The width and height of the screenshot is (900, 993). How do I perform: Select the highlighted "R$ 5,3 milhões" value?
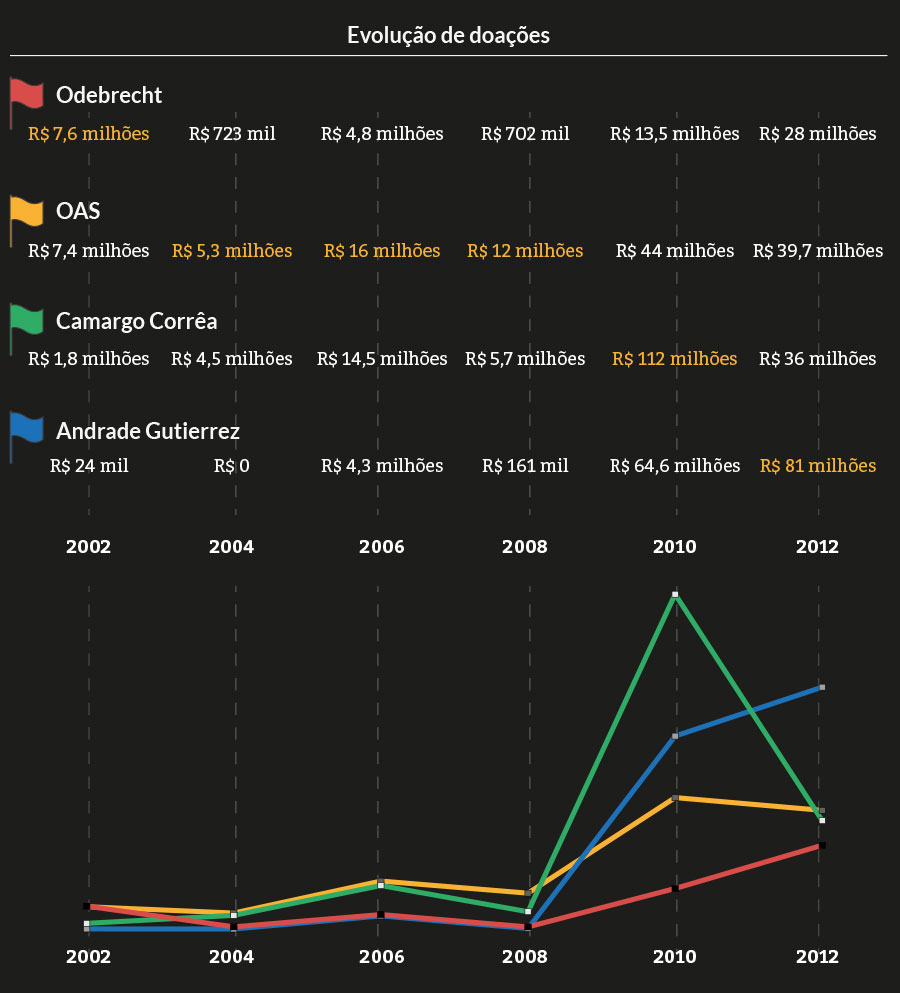coord(232,251)
